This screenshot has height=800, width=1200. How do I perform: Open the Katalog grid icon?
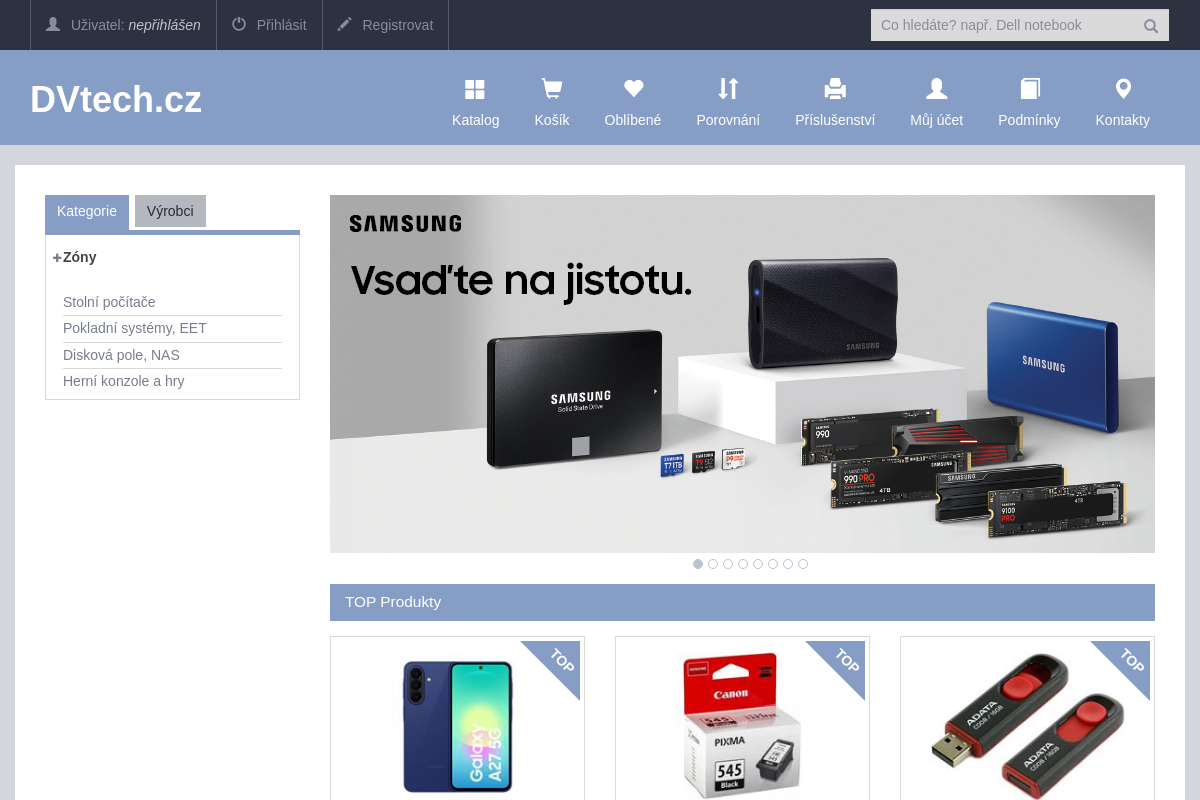[475, 90]
